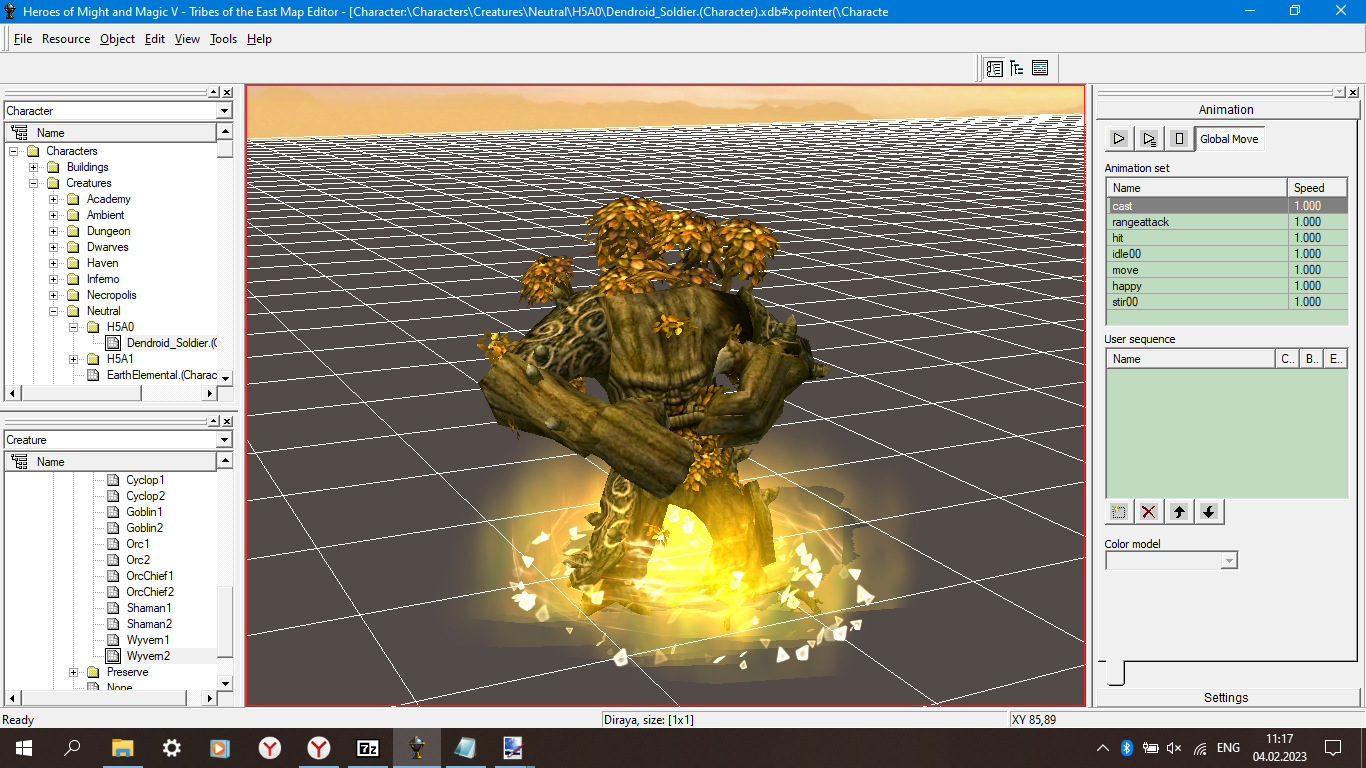
Task: Open the Settings panel section
Action: click(1226, 697)
